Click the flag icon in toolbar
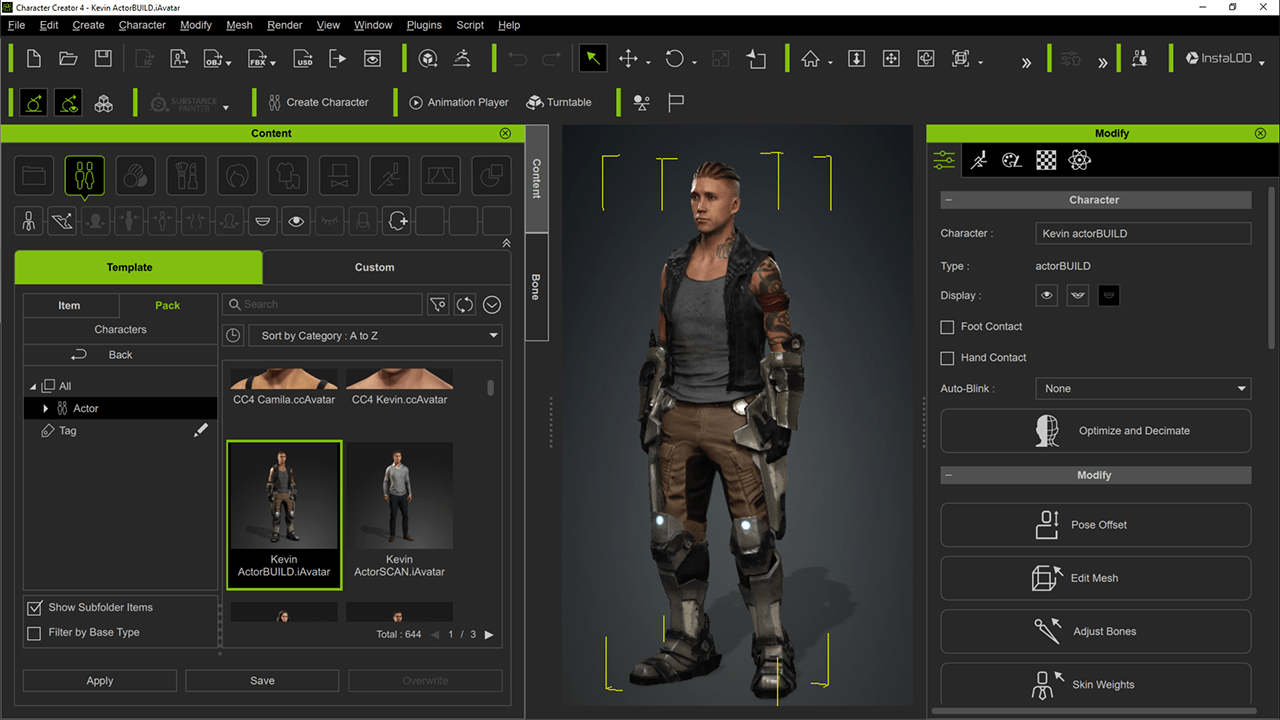 (x=676, y=102)
